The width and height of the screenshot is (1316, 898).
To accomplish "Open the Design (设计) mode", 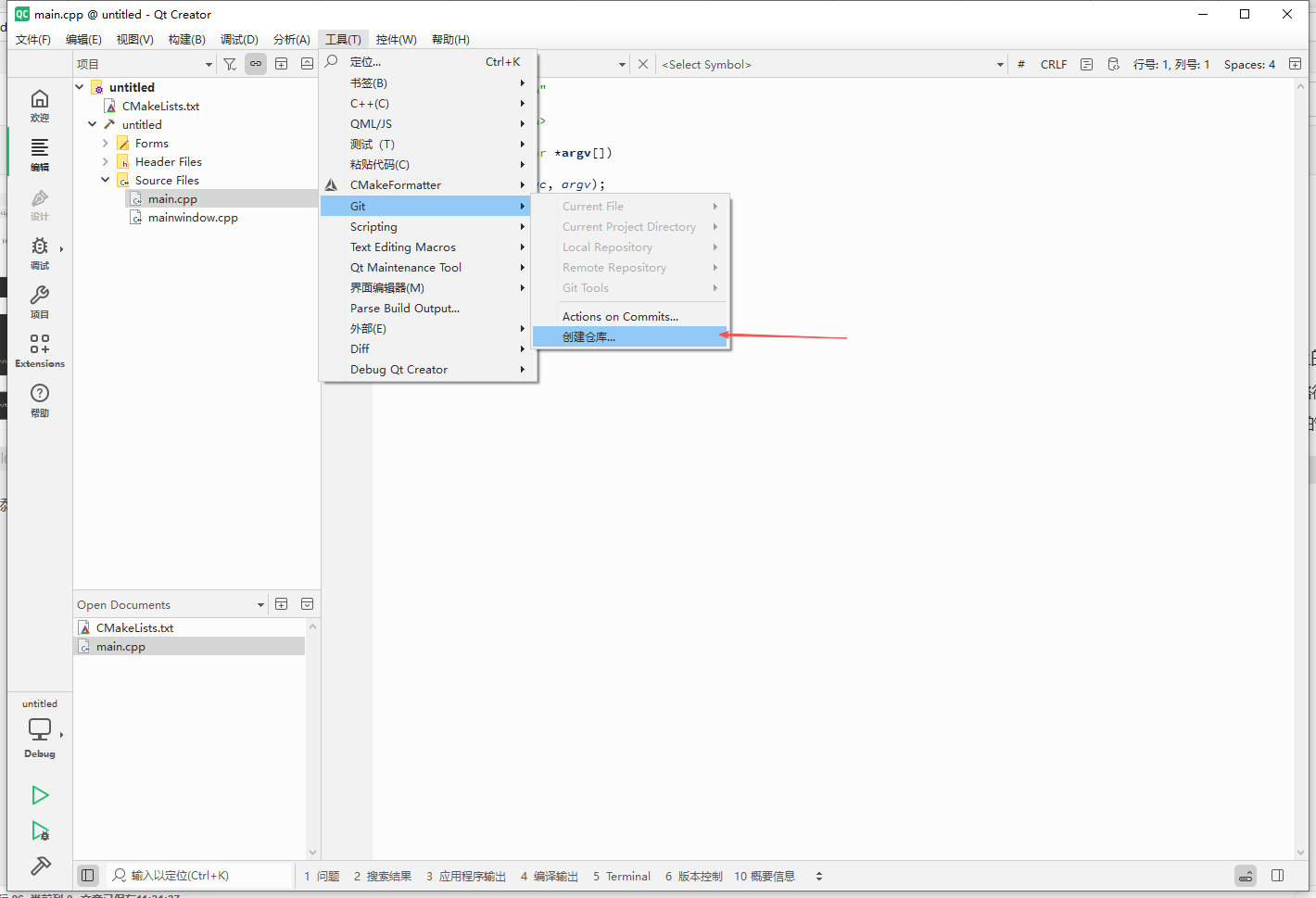I will coord(40,204).
